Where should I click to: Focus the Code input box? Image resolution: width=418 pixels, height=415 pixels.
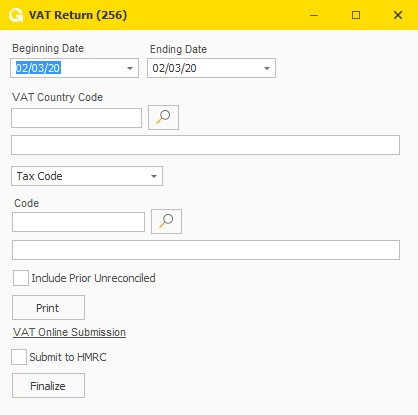[x=78, y=222]
